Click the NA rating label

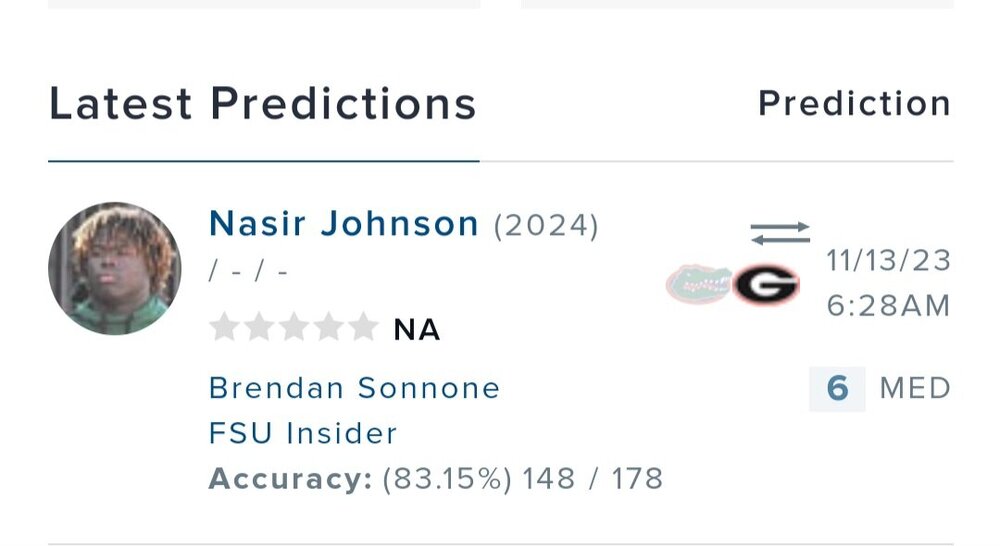(417, 330)
